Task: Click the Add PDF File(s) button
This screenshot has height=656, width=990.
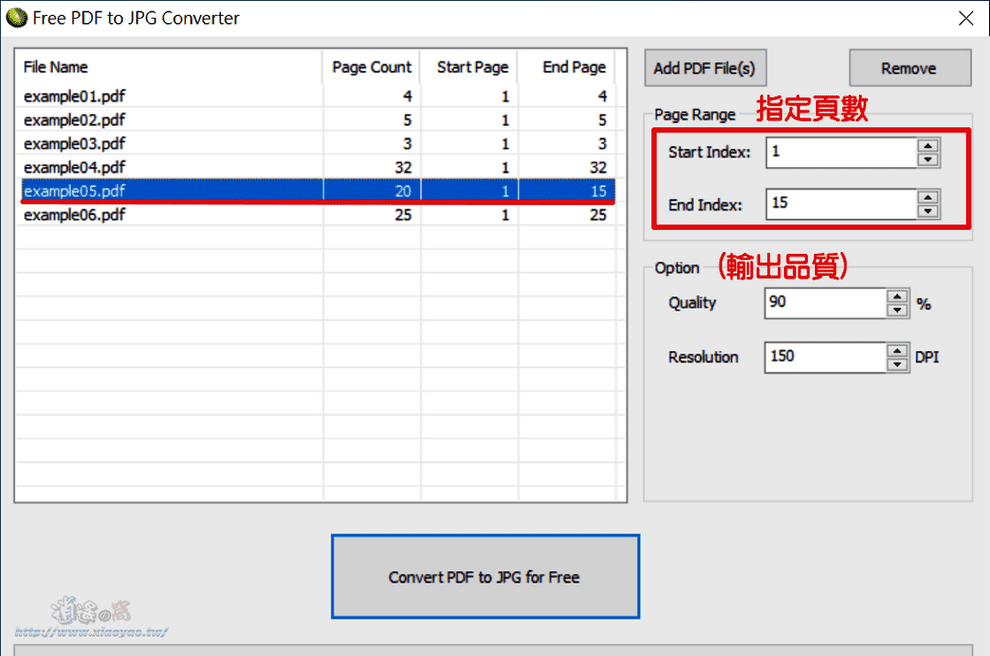Action: pyautogui.click(x=705, y=67)
